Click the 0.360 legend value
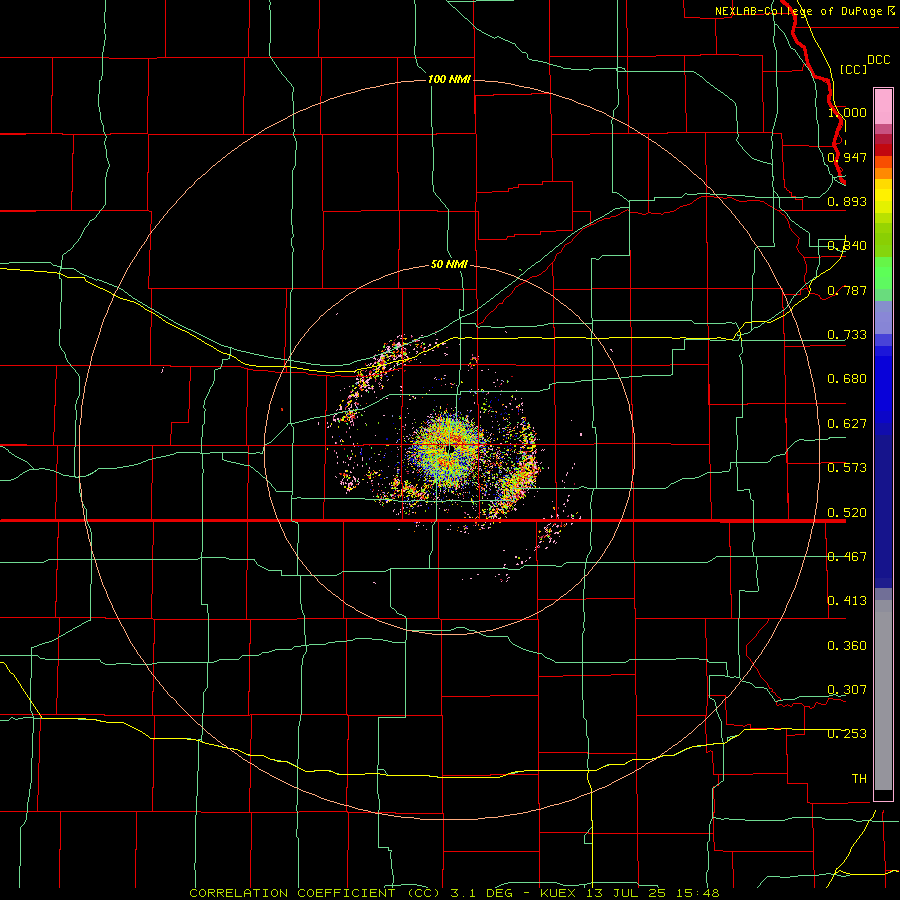 pos(847,646)
